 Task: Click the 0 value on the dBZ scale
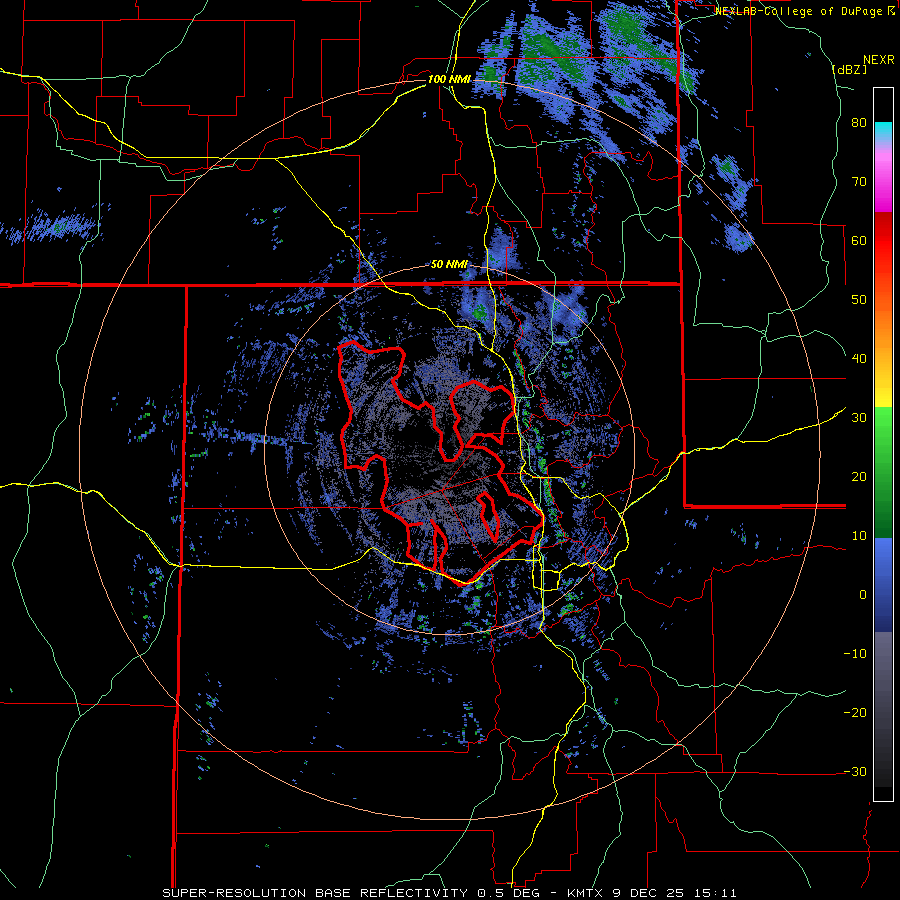(x=863, y=595)
